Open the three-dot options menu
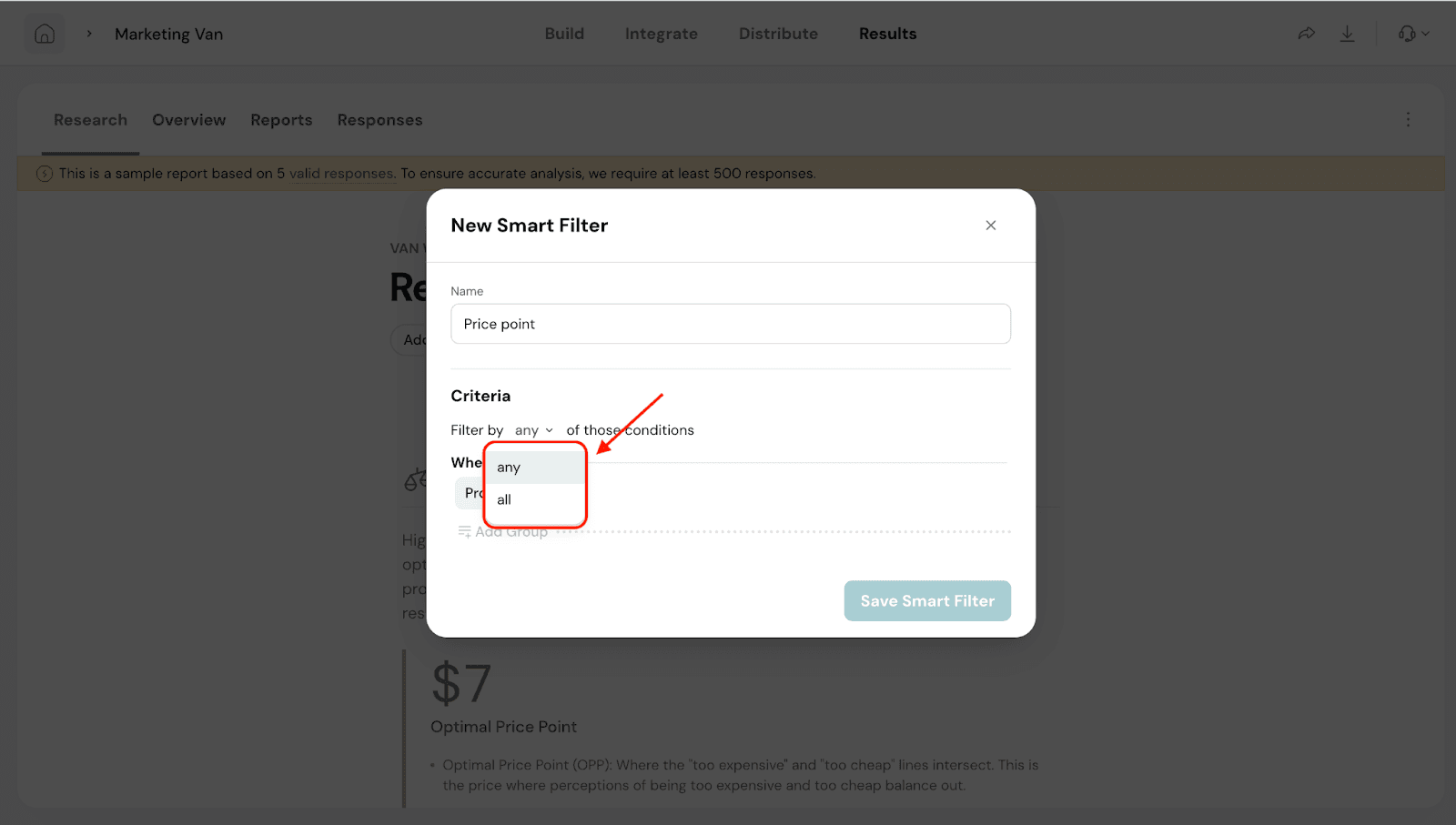 1408,120
